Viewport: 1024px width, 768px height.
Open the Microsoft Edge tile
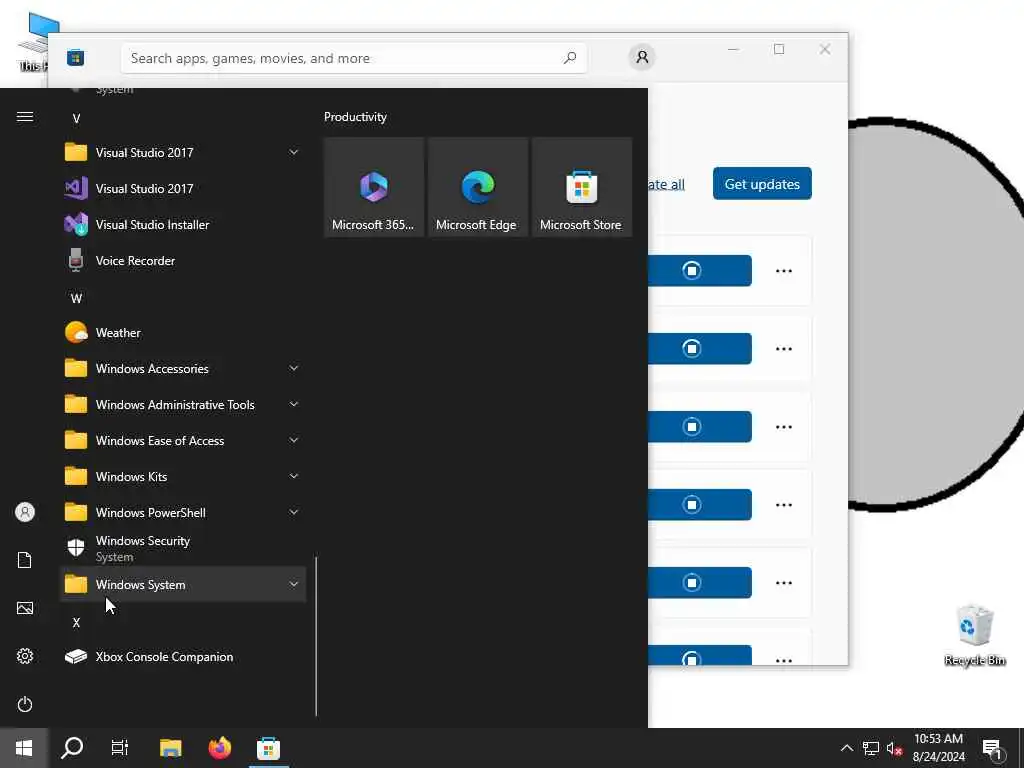[x=477, y=187]
